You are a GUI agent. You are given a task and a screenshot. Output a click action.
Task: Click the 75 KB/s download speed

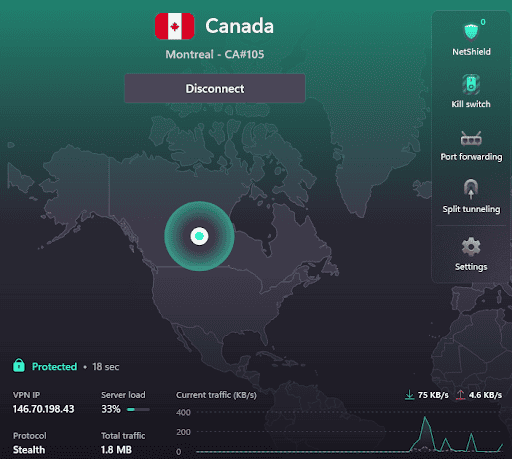433,395
